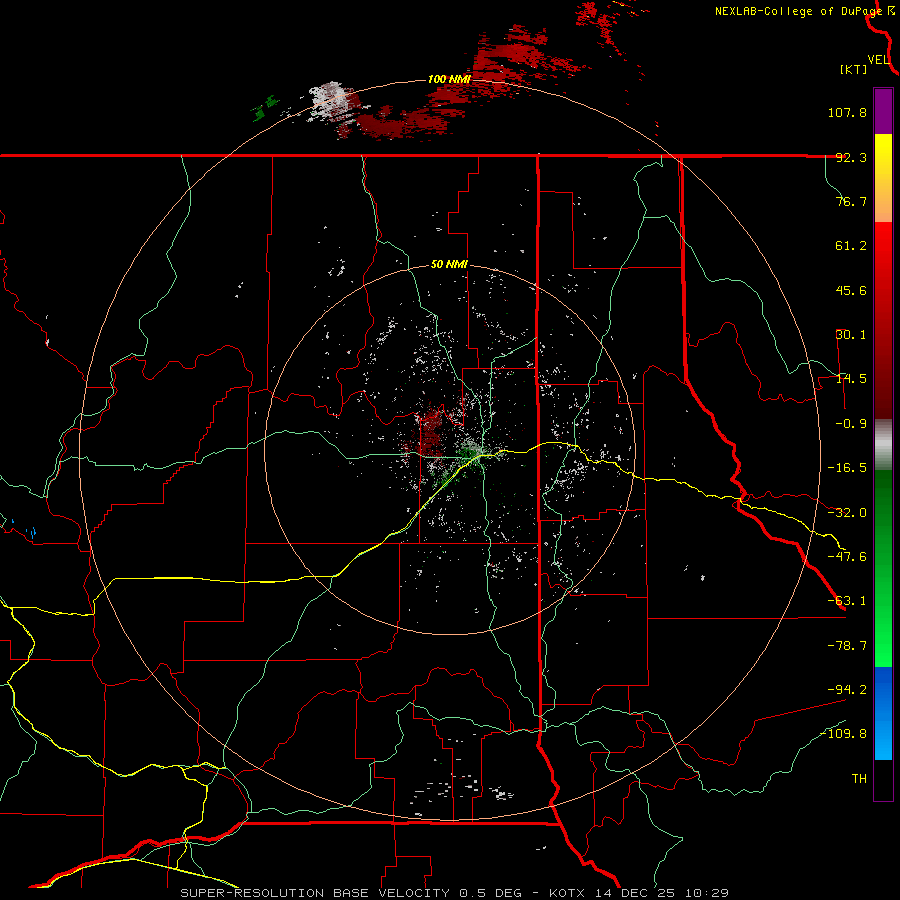Select the -94.2 scale value
This screenshot has width=900, height=900.
[x=847, y=689]
